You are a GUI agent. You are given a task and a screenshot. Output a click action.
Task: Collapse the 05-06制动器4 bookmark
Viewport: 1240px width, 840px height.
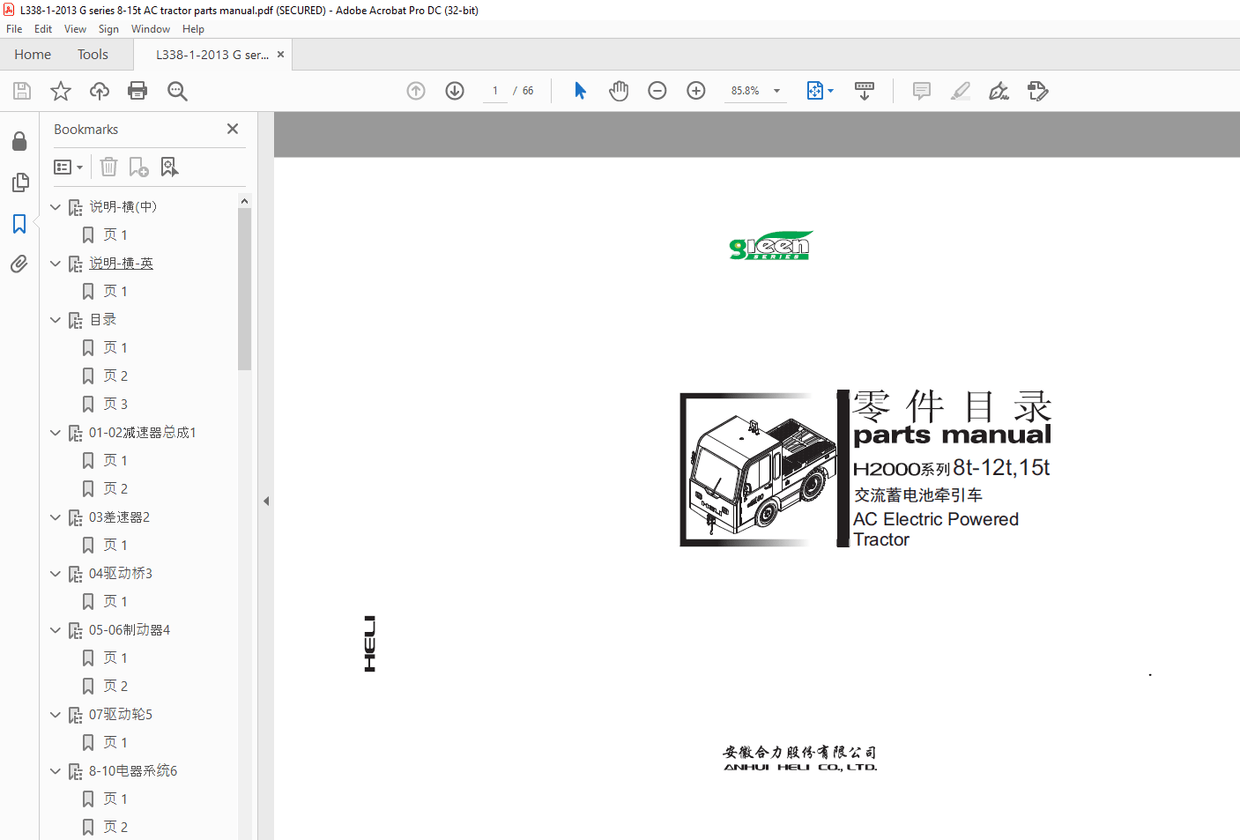56,630
